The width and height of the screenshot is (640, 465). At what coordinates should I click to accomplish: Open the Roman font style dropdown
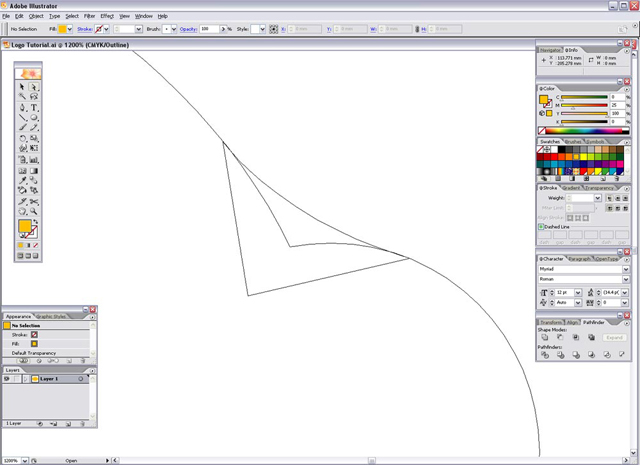click(x=625, y=279)
